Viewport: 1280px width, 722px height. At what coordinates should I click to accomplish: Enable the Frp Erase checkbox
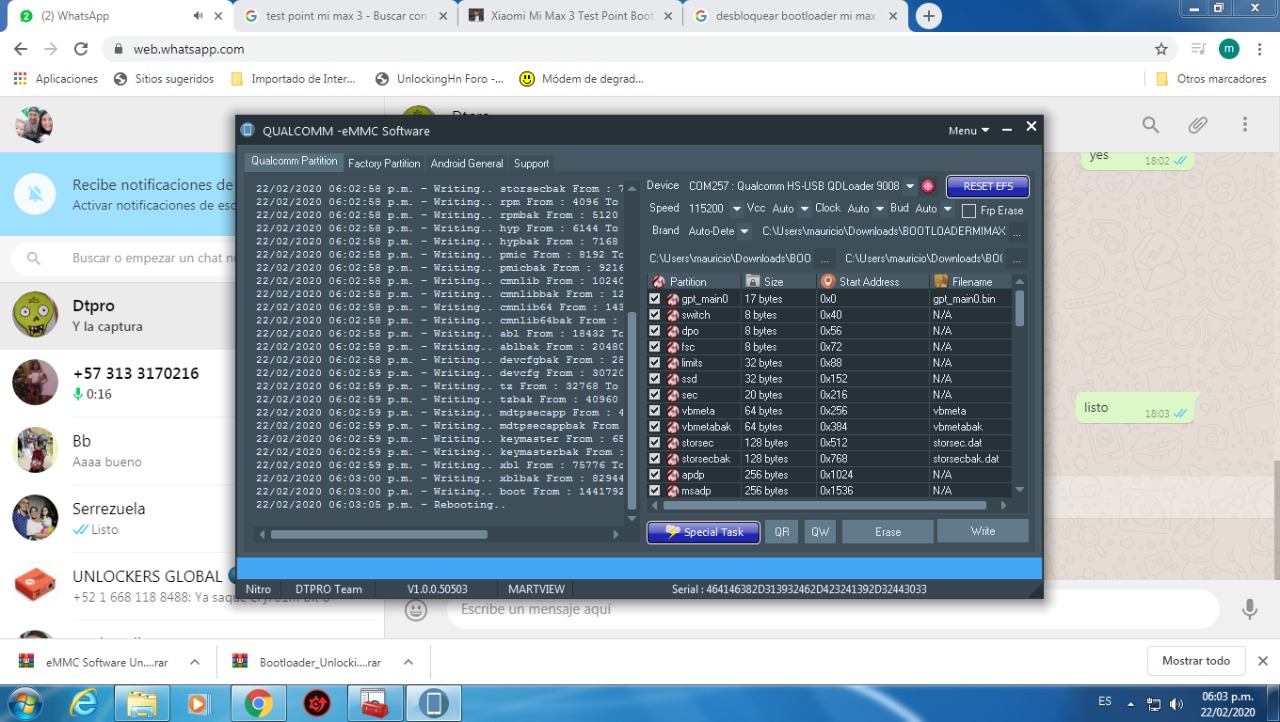coord(968,211)
